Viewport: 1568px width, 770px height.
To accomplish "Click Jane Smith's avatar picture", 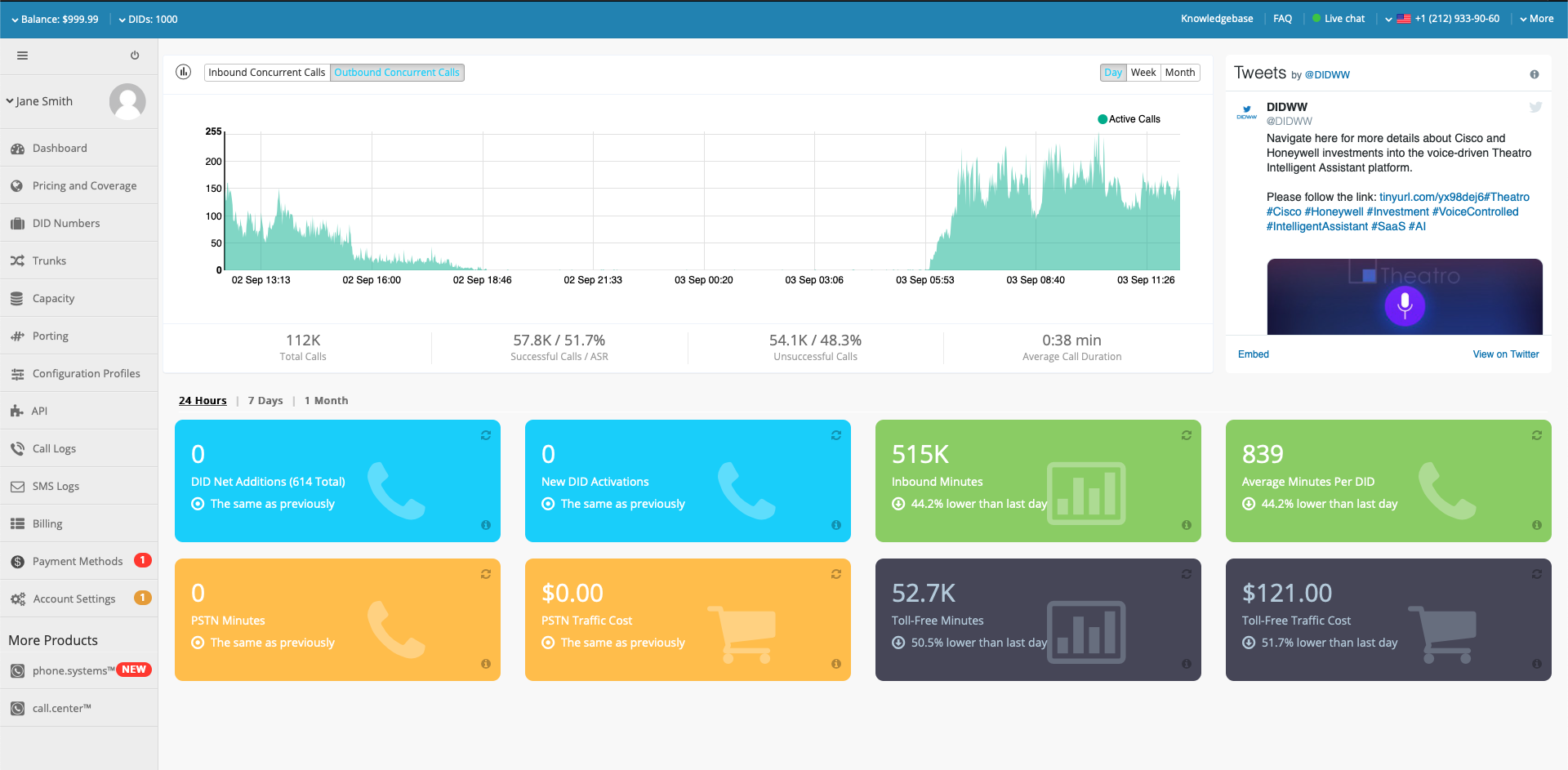I will (127, 101).
